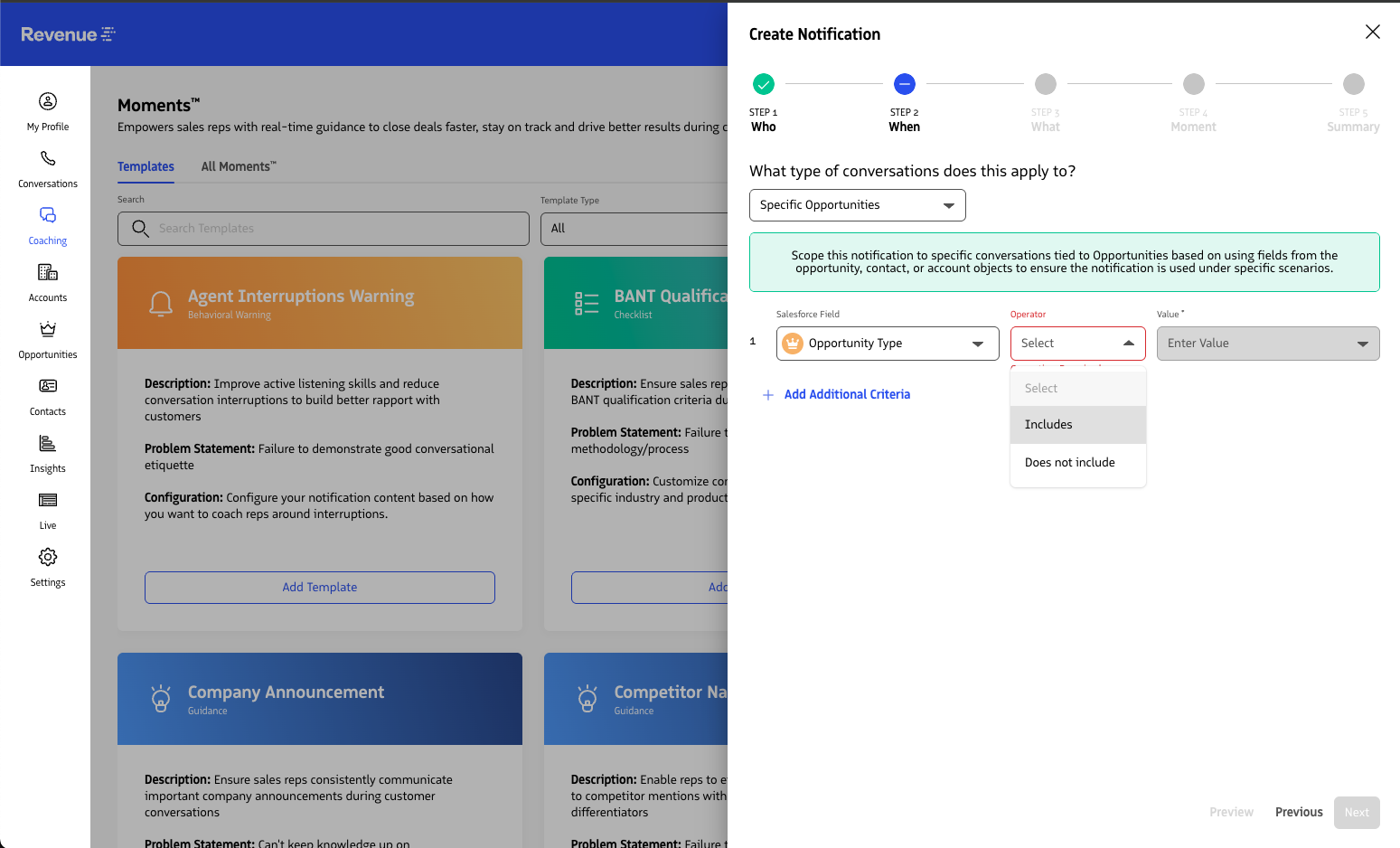The width and height of the screenshot is (1400, 848).
Task: Open the Live section icon
Action: coord(48,500)
